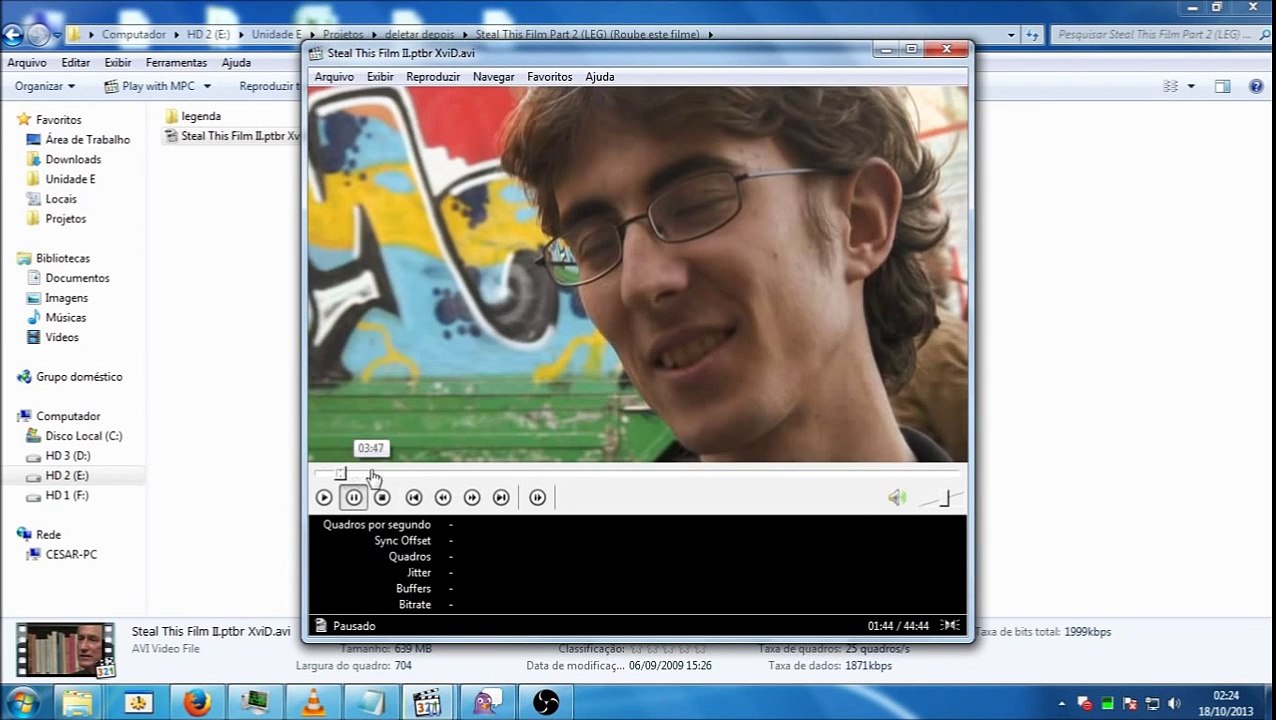Screen dimensions: 1276x720
Task: Click the rewind (decrease speed) button
Action: pos(443,497)
